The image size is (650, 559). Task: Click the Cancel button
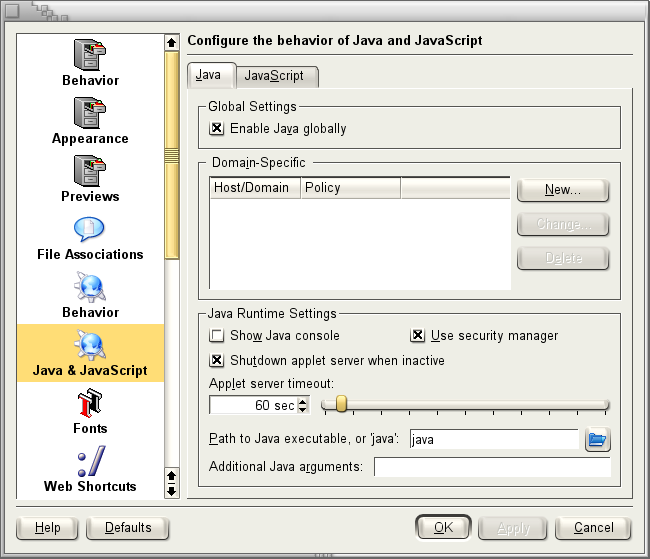(x=593, y=528)
